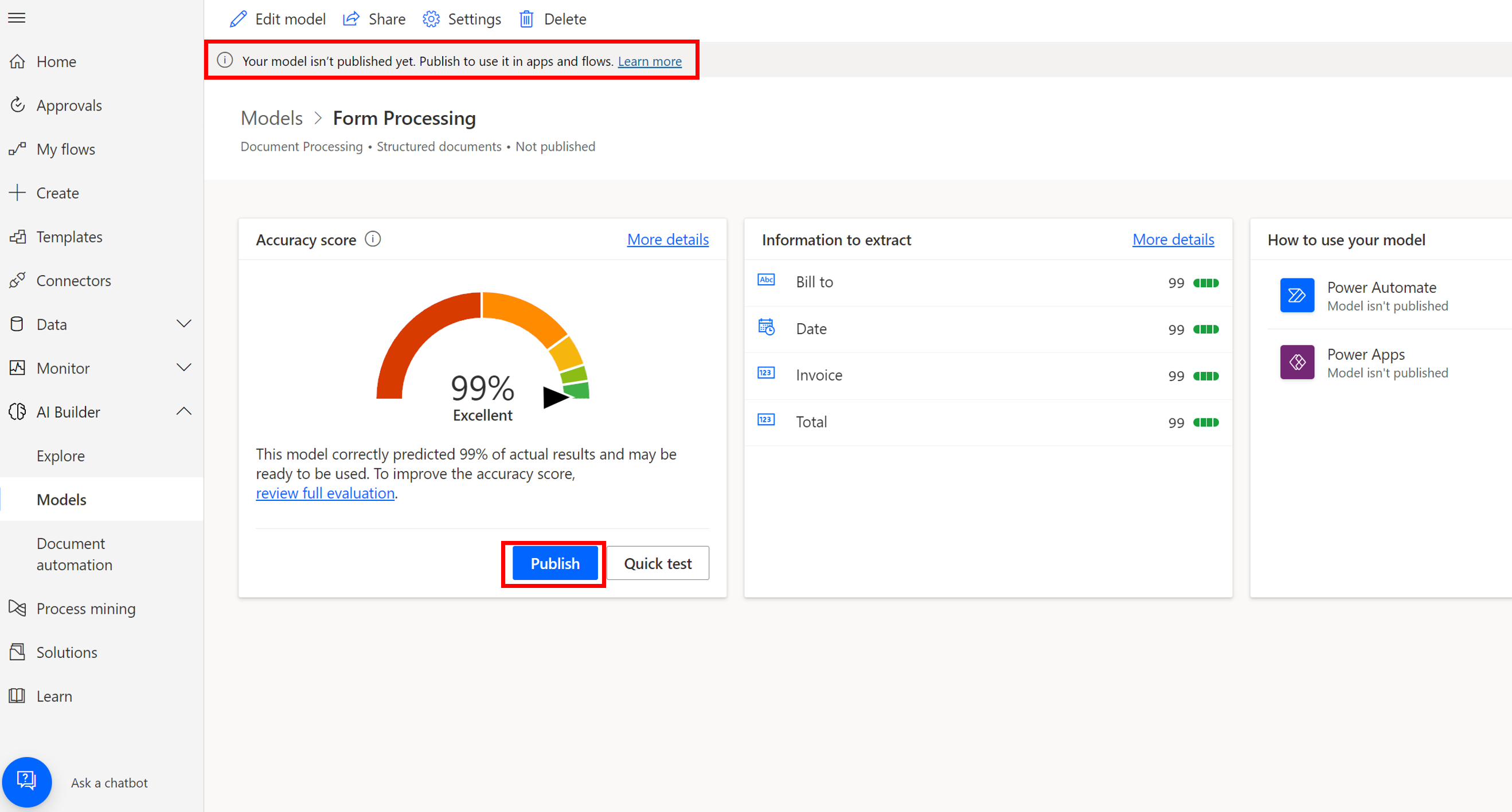This screenshot has width=1512, height=812.
Task: Click the calendar icon next to Date
Action: point(766,327)
